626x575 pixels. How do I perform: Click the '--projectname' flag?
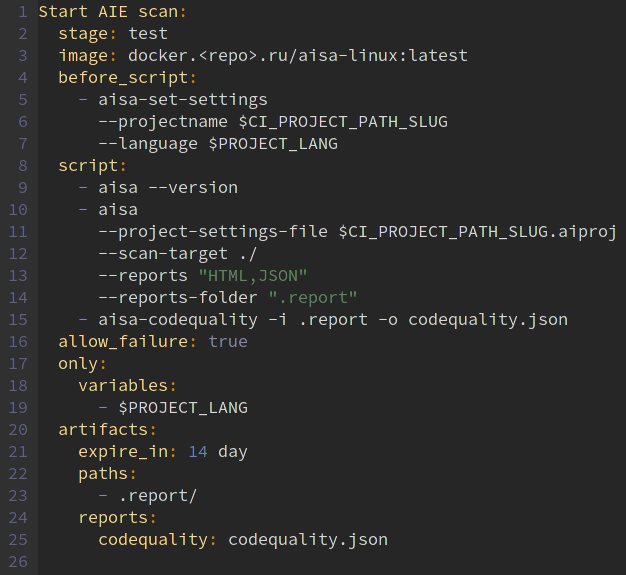point(163,123)
